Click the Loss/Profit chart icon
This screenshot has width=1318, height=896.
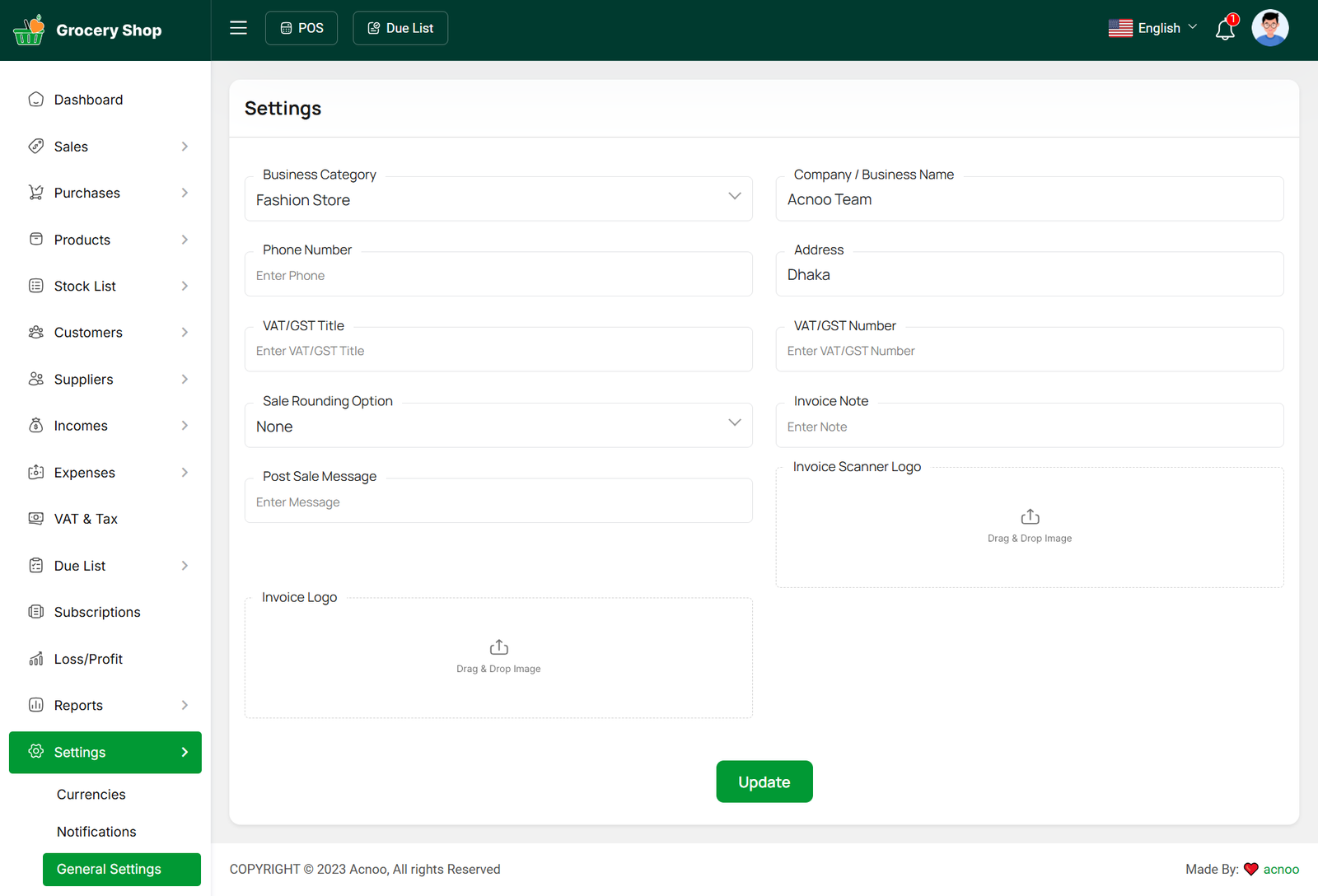tap(36, 659)
